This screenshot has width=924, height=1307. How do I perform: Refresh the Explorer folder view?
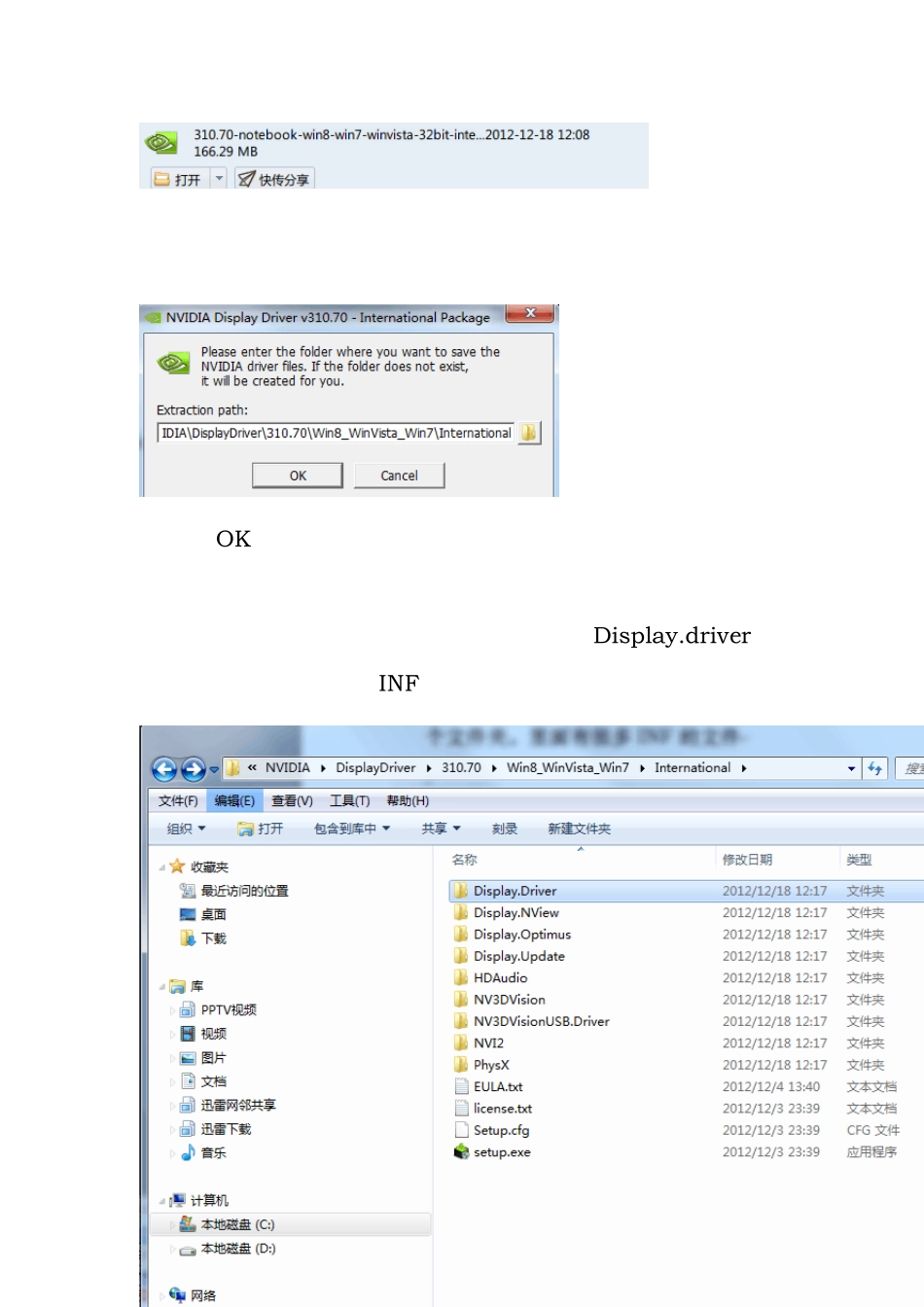874,768
